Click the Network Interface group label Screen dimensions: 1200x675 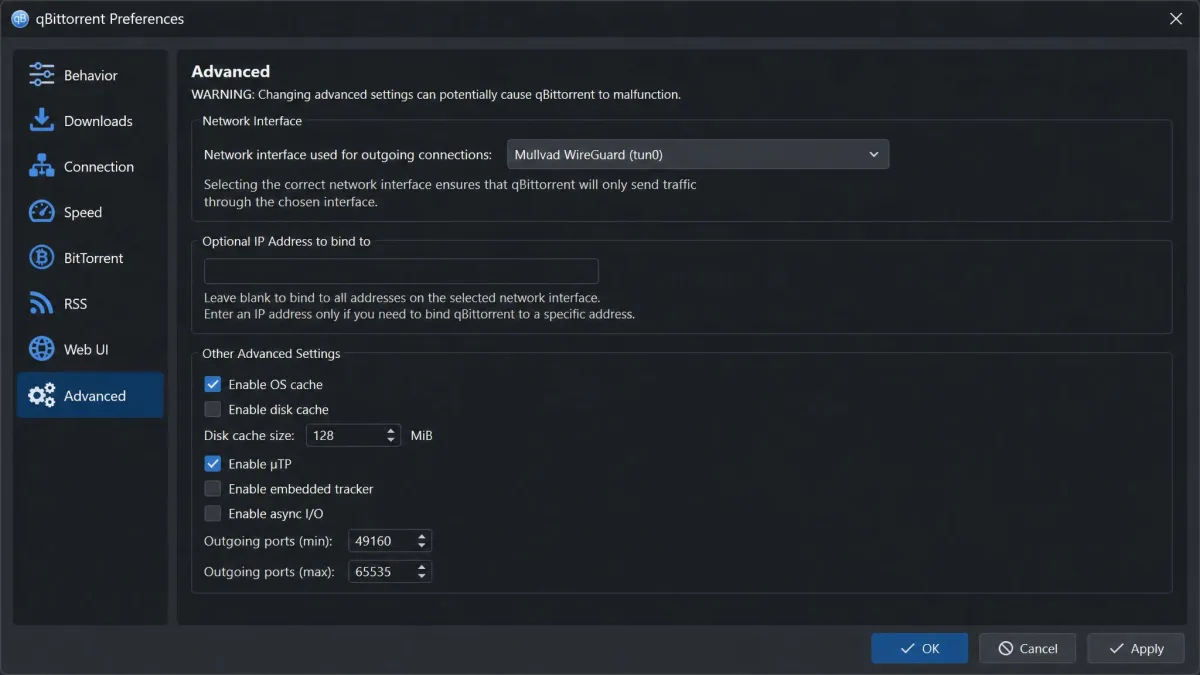click(x=252, y=121)
